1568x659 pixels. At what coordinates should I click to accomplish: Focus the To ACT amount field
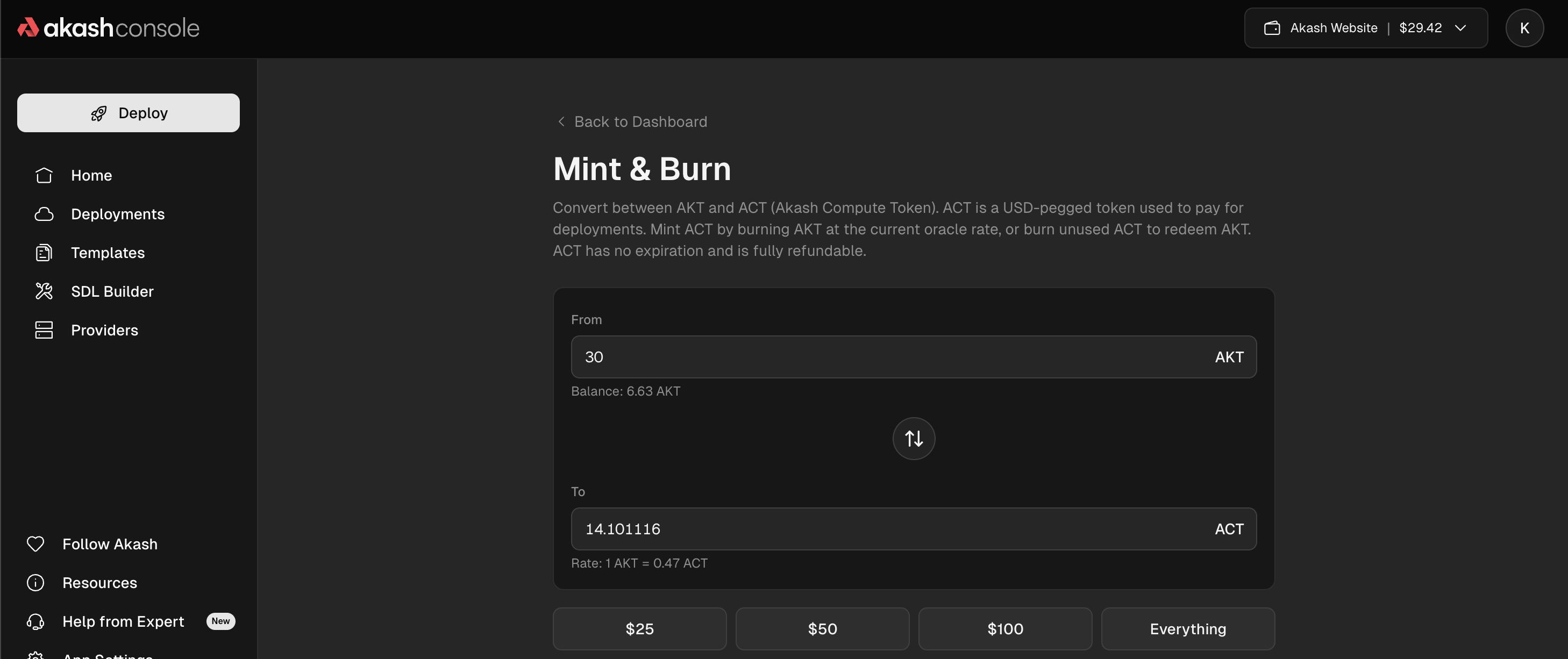click(x=914, y=529)
